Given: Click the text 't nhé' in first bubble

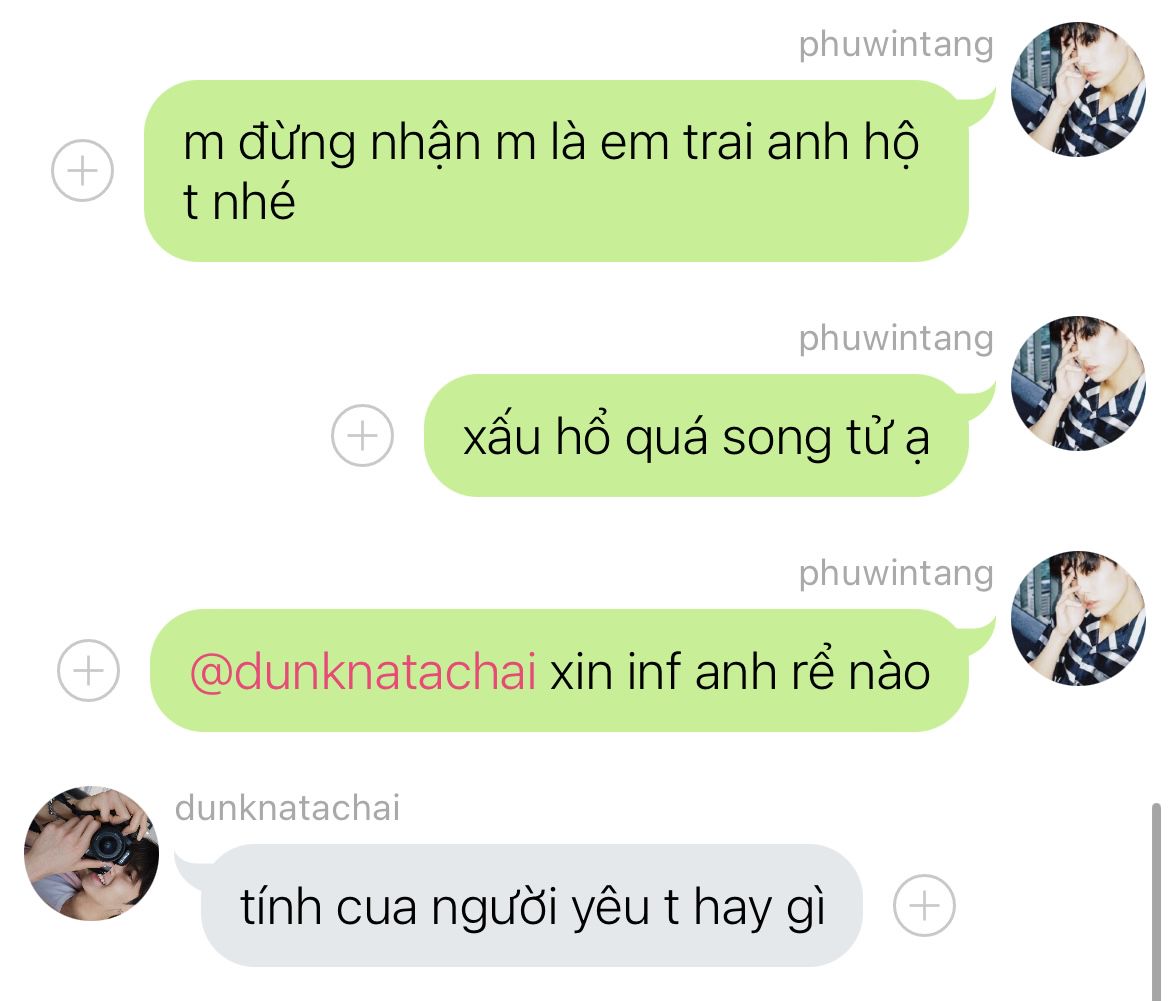Looking at the screenshot, I should pyautogui.click(x=239, y=201).
